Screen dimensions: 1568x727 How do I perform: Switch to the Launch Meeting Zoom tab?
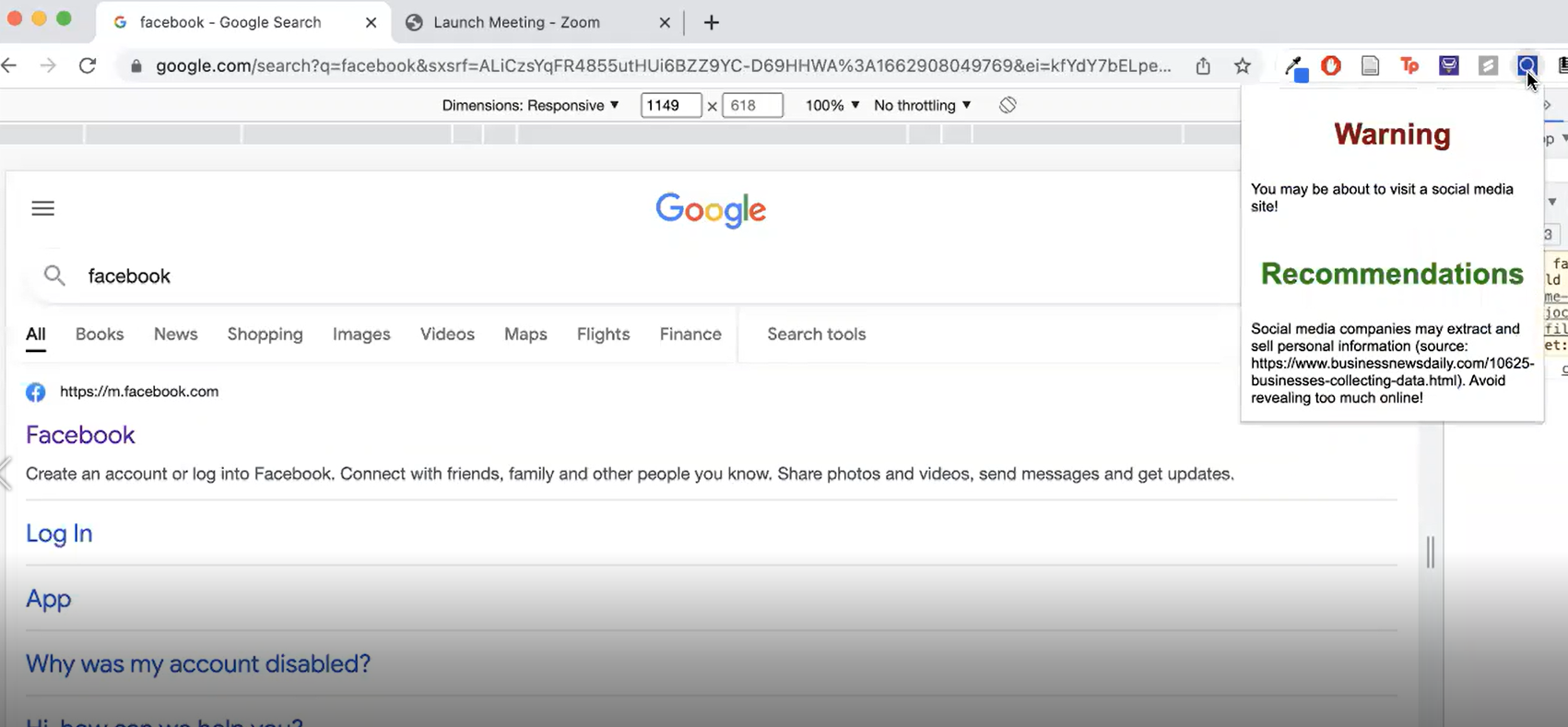tap(539, 22)
